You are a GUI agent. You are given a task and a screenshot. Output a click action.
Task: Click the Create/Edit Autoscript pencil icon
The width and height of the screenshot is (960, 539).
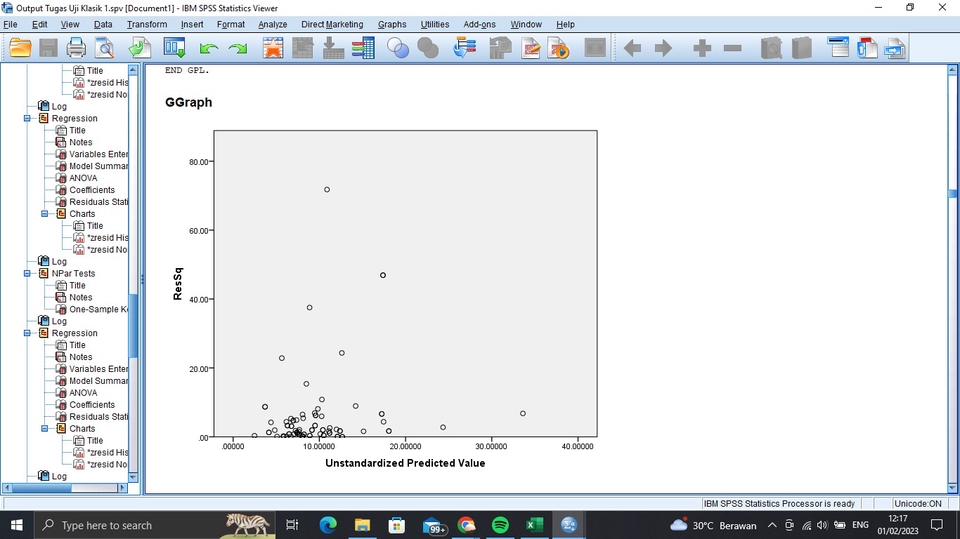531,48
